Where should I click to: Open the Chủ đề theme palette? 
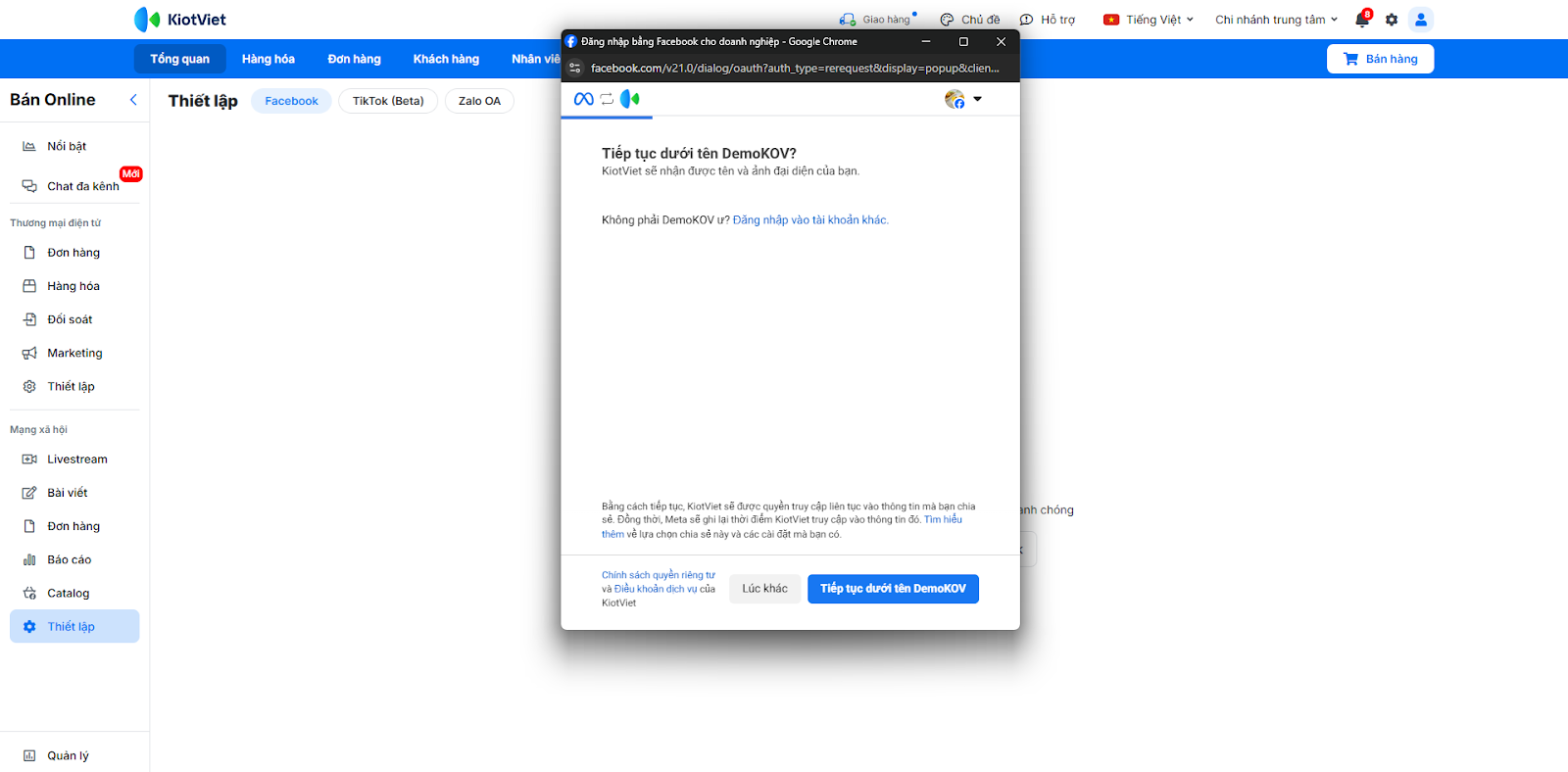point(969,20)
